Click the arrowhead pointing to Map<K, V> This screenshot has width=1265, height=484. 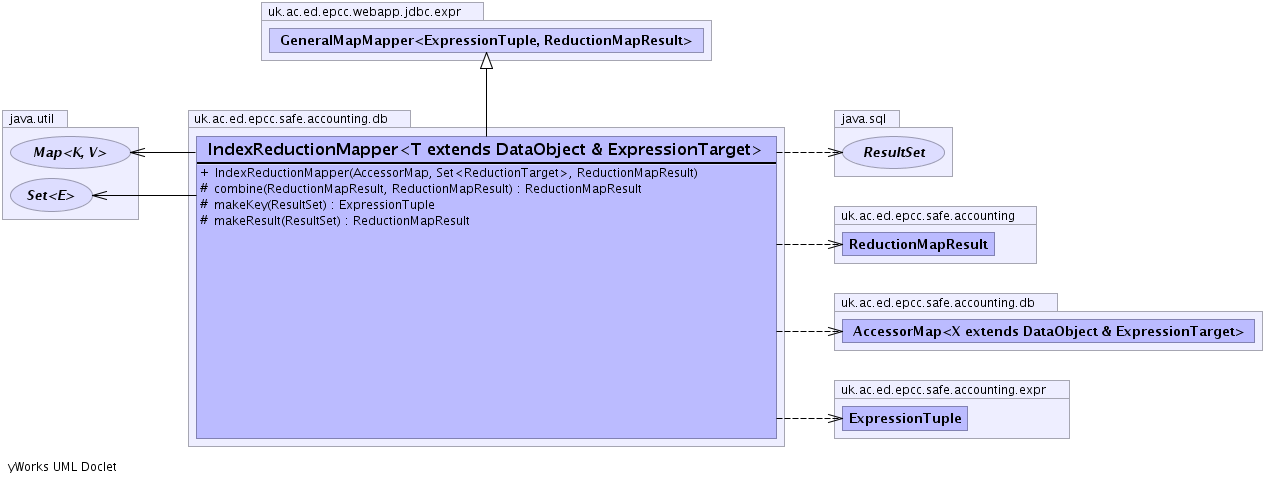point(139,153)
